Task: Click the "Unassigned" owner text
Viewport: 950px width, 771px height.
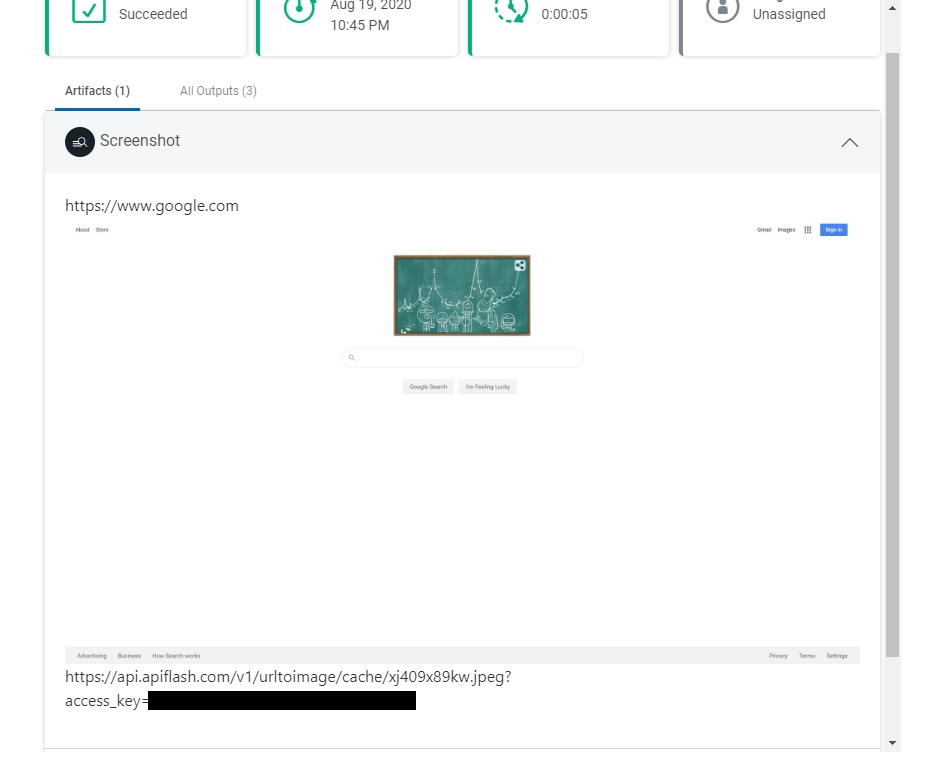Action: (789, 14)
